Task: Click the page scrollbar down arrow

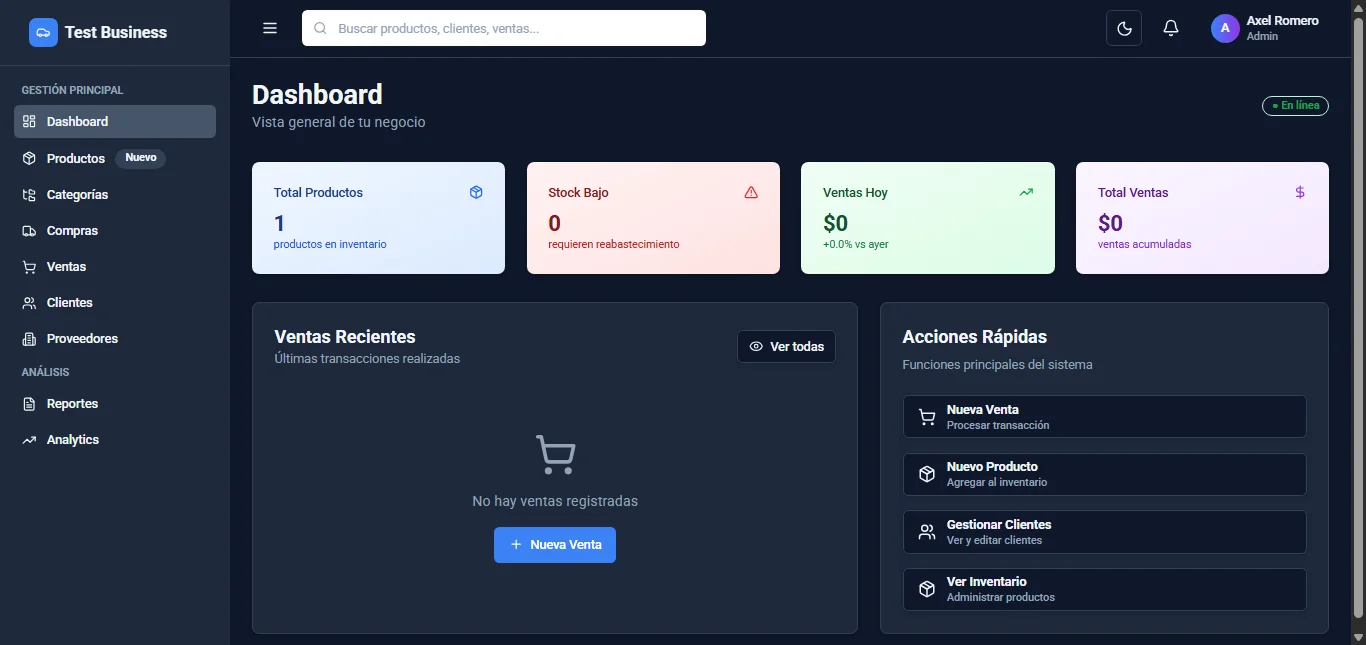Action: coord(1357,637)
